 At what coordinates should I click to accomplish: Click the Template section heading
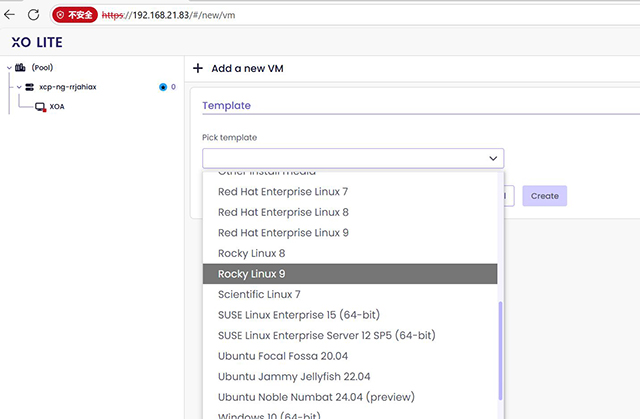(227, 105)
